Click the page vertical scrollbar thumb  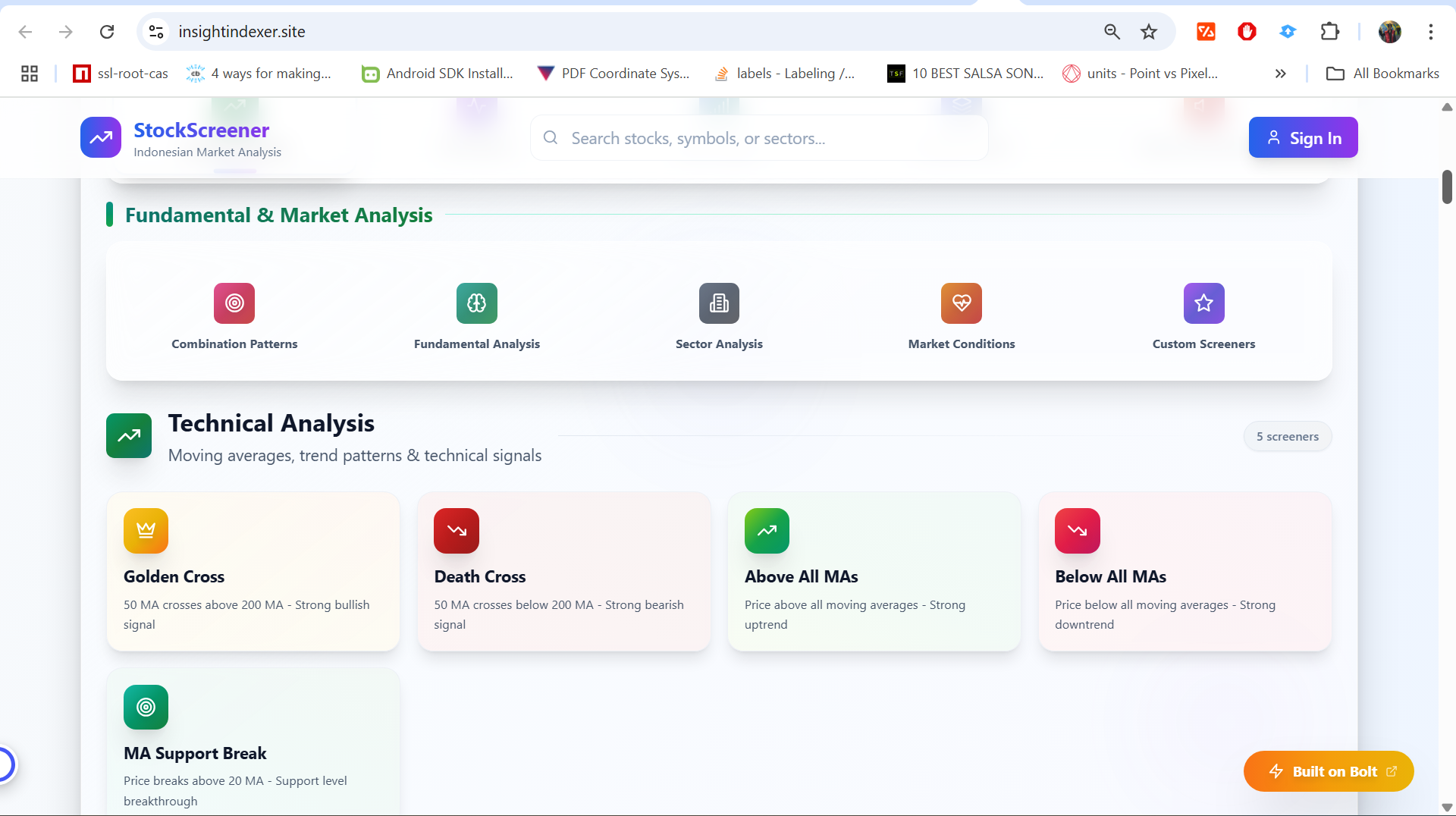click(x=1447, y=187)
